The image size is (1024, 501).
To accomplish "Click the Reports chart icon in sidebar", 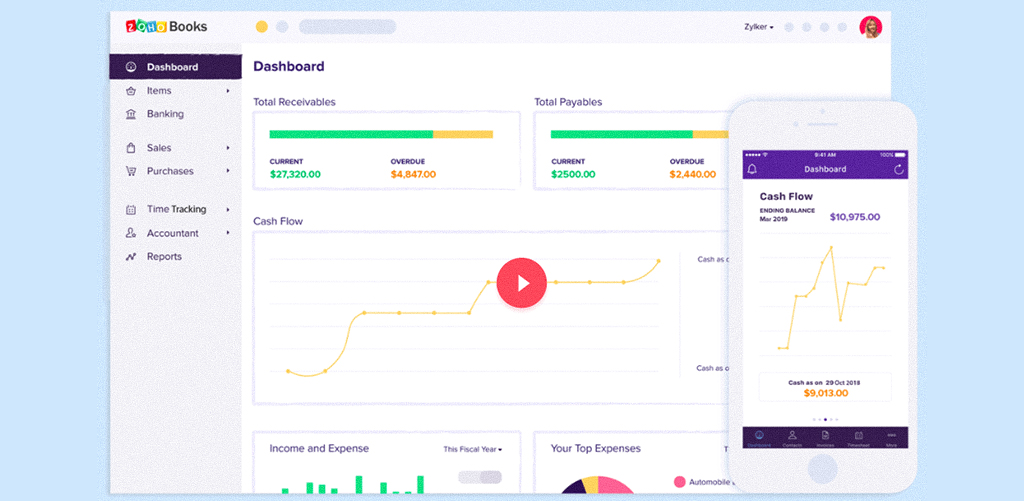I will 131,257.
